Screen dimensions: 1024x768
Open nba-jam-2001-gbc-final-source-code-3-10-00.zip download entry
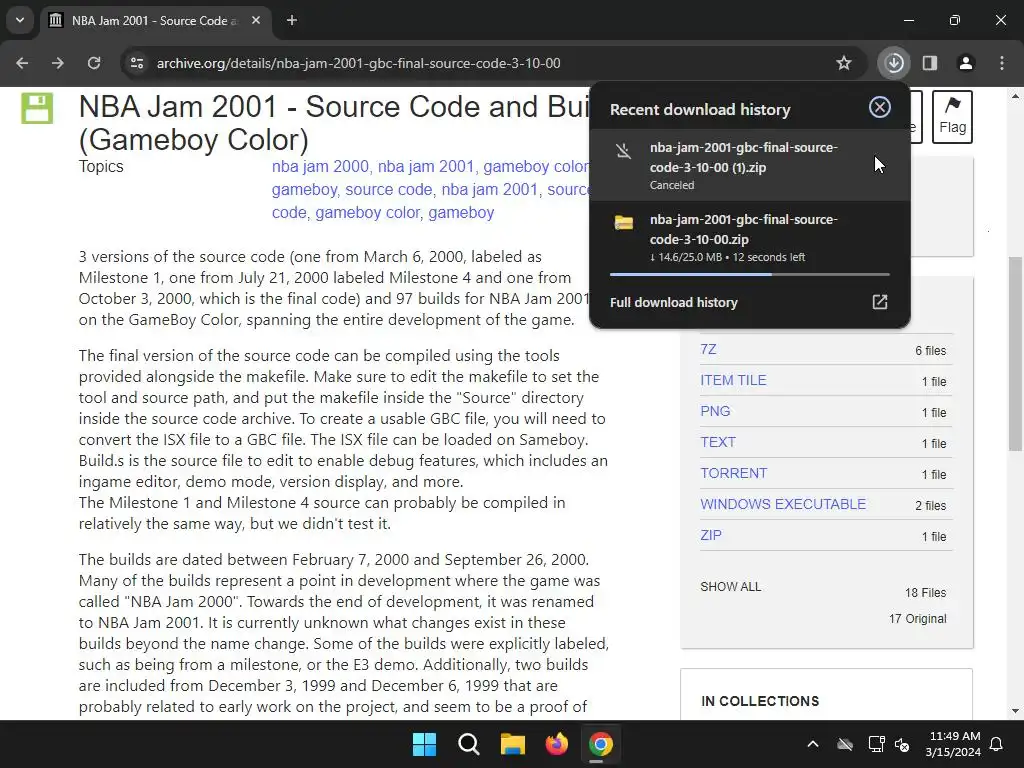click(750, 238)
